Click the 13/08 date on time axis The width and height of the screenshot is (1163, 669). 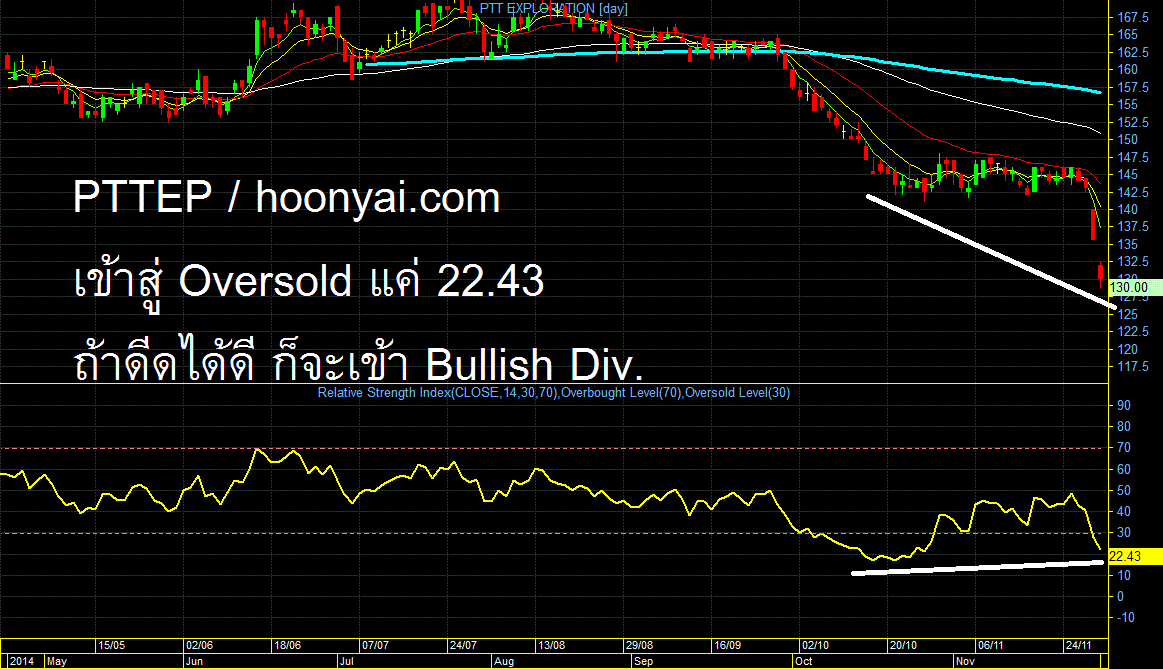(551, 645)
